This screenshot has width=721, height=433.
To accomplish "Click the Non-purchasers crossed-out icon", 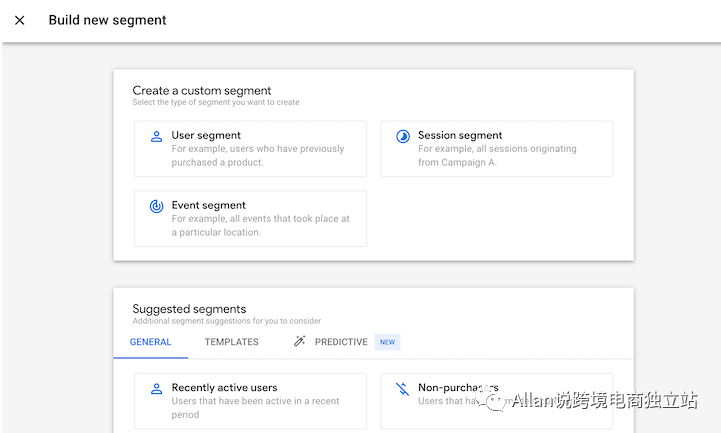I will [403, 388].
